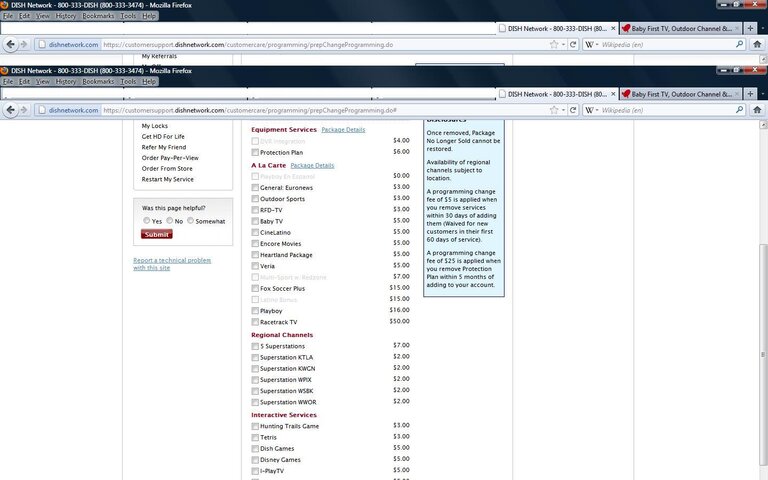Check the 5 Superstations checkbox
This screenshot has width=768, height=480.
click(x=255, y=346)
